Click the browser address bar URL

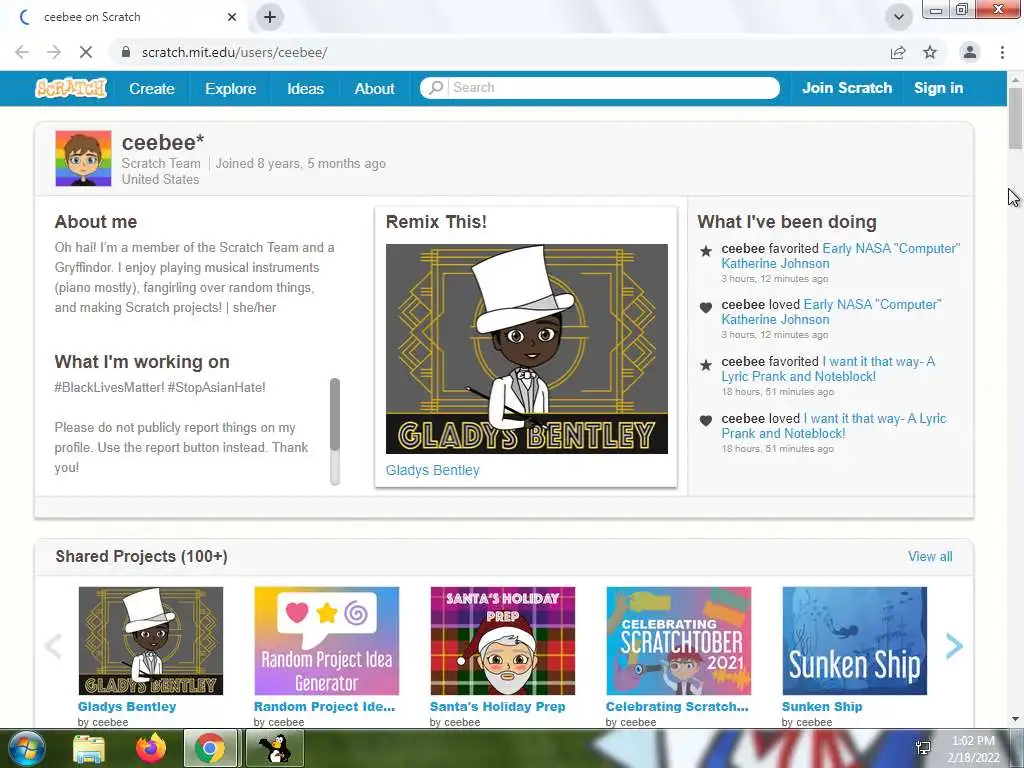click(x=234, y=52)
